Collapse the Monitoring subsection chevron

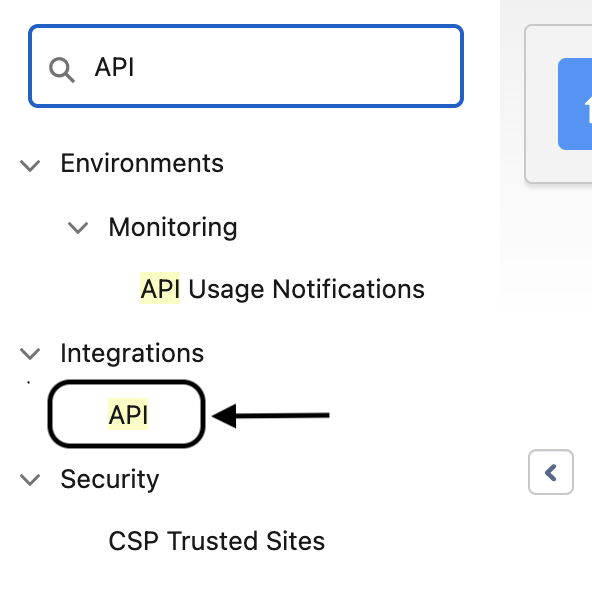pyautogui.click(x=78, y=228)
